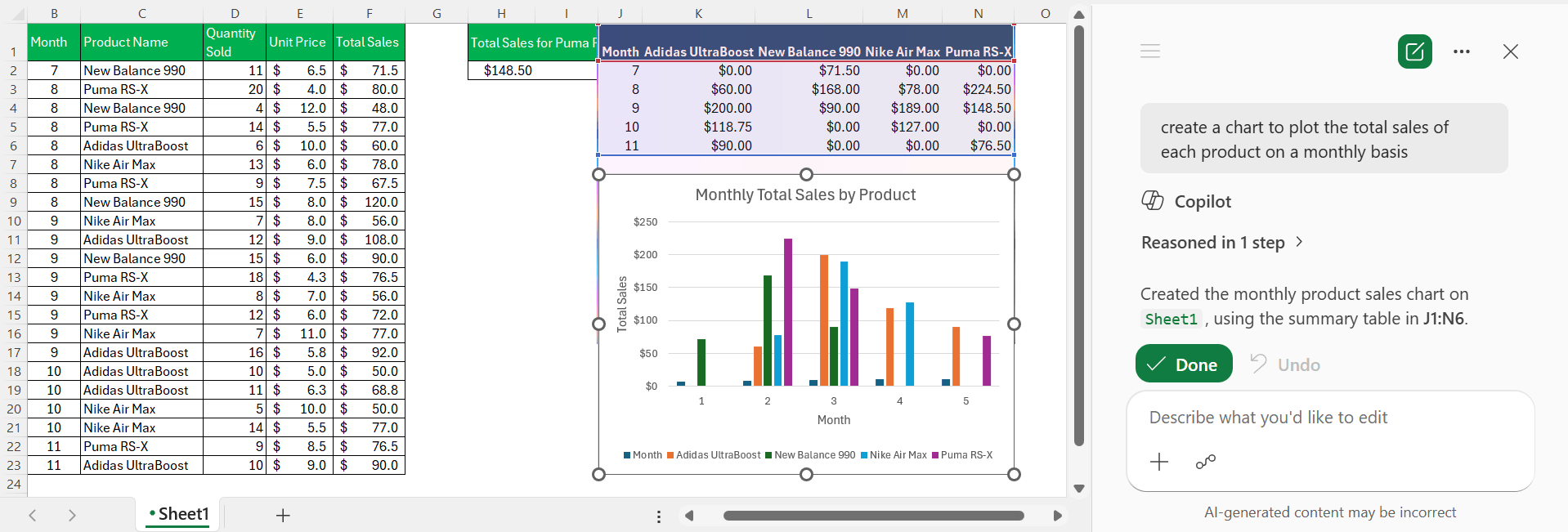
Task: Select the Total Sales header cell in column F
Action: pos(369,42)
